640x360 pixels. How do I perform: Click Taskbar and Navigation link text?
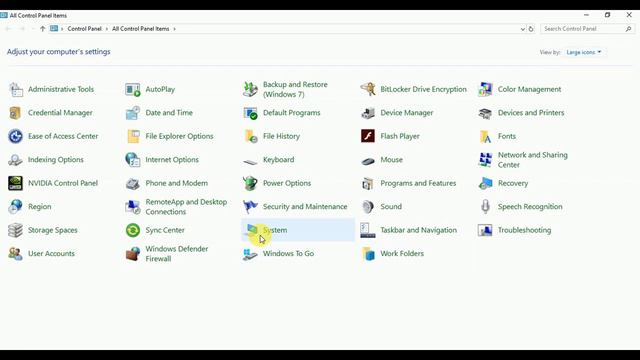coord(418,230)
